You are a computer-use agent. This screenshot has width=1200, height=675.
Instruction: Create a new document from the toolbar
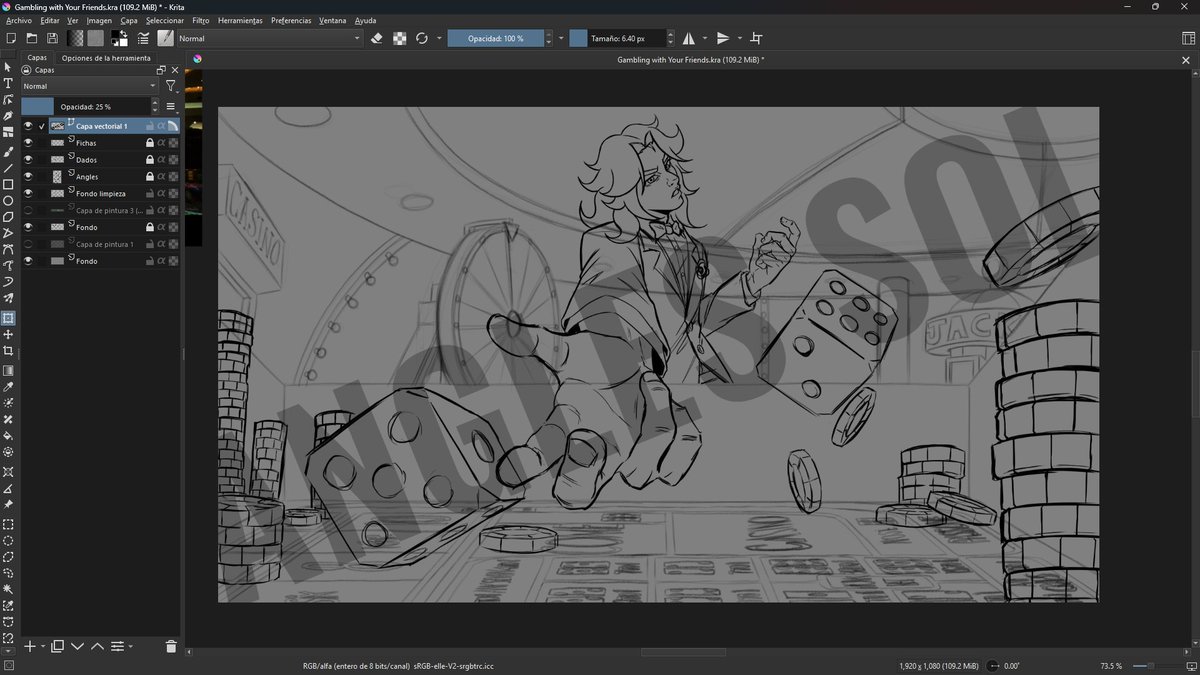pyautogui.click(x=11, y=38)
